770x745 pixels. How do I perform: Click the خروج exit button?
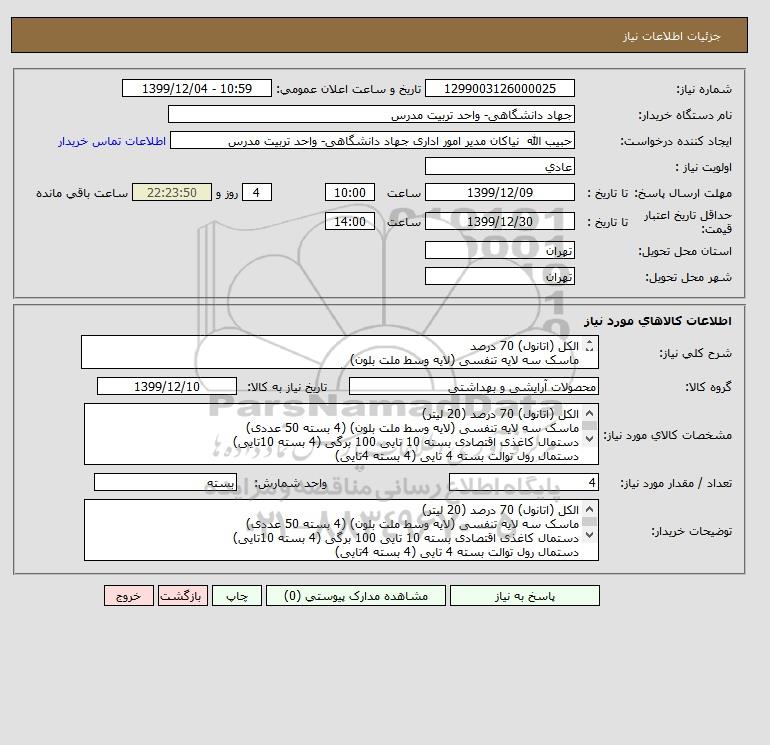click(x=129, y=596)
